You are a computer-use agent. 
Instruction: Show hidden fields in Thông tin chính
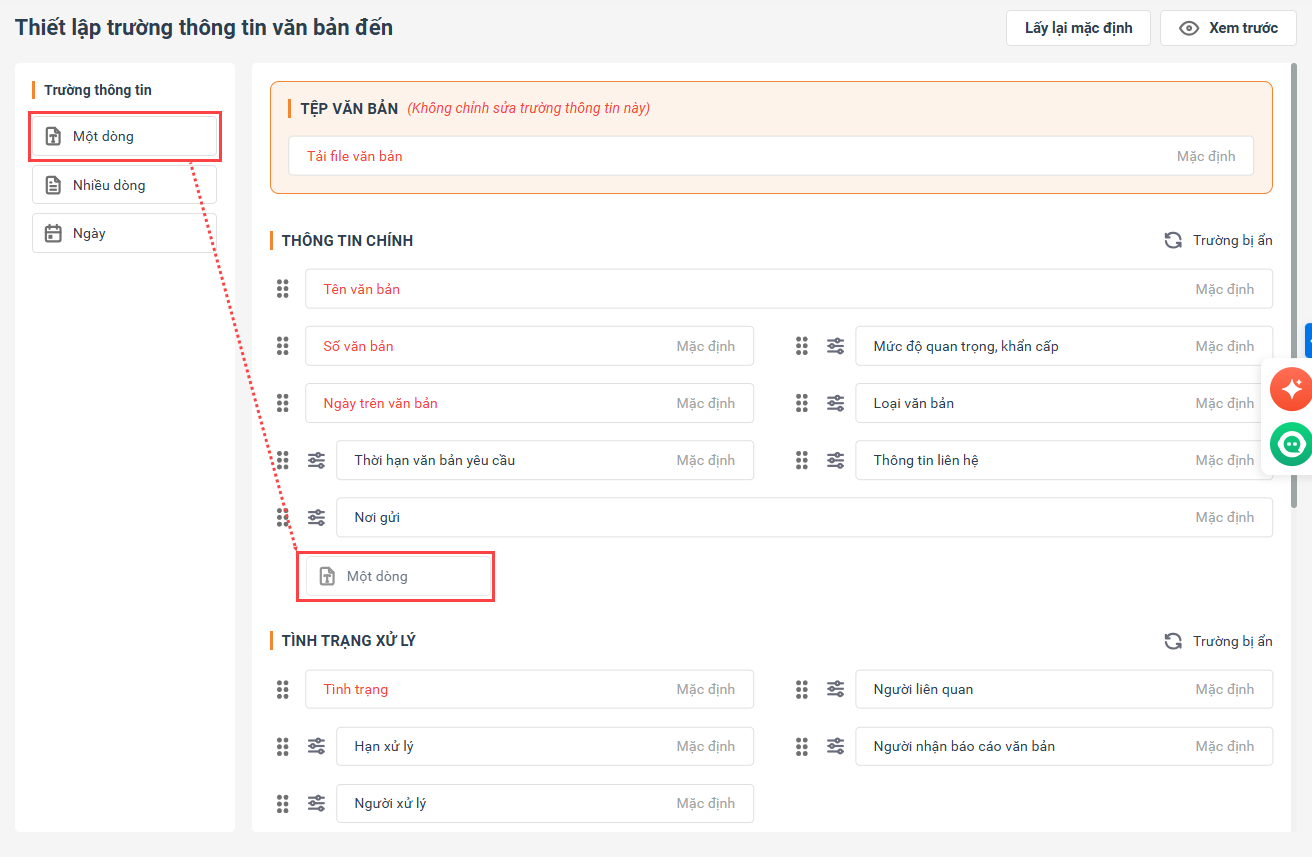point(1219,240)
